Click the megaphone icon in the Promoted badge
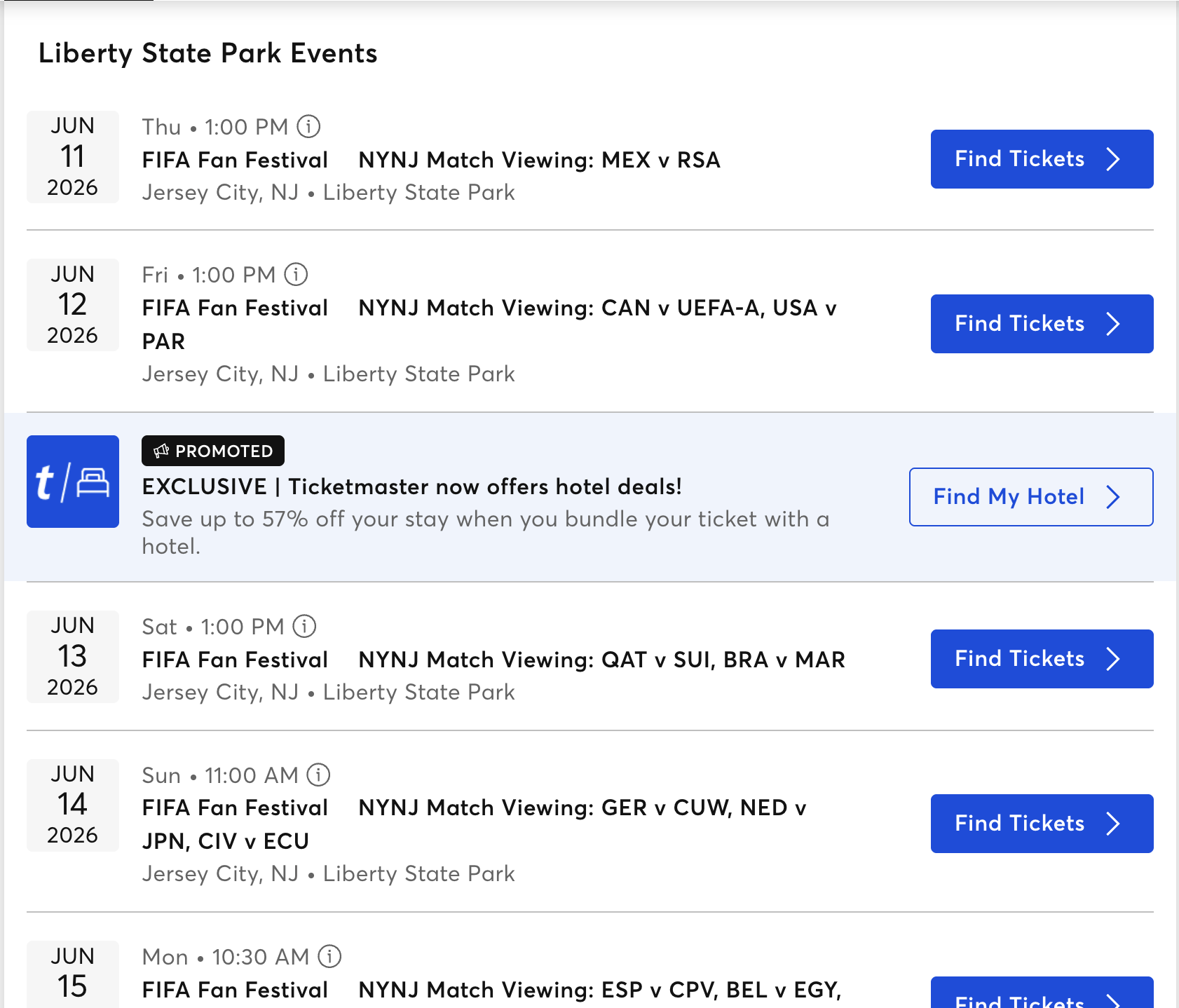 point(161,451)
